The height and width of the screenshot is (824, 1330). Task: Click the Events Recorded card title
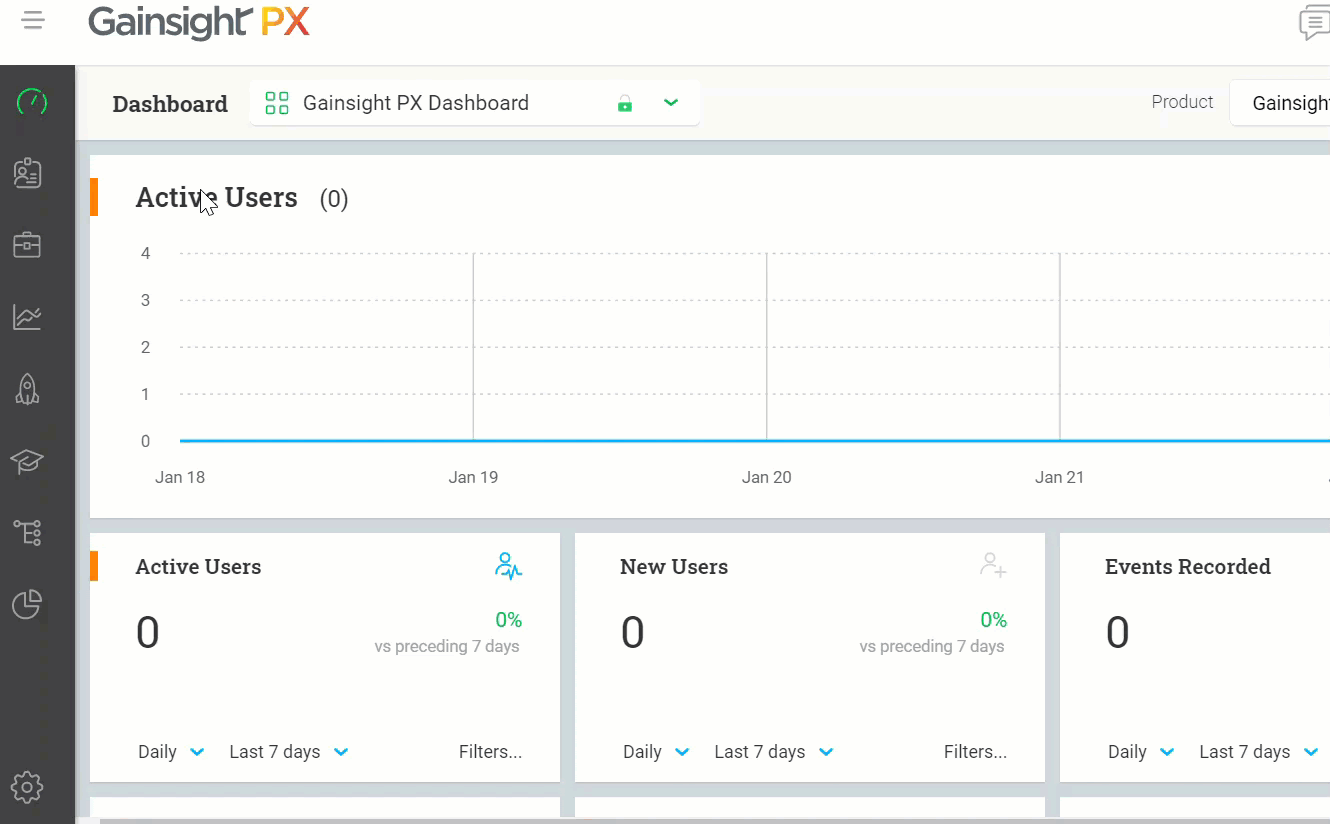point(1188,567)
